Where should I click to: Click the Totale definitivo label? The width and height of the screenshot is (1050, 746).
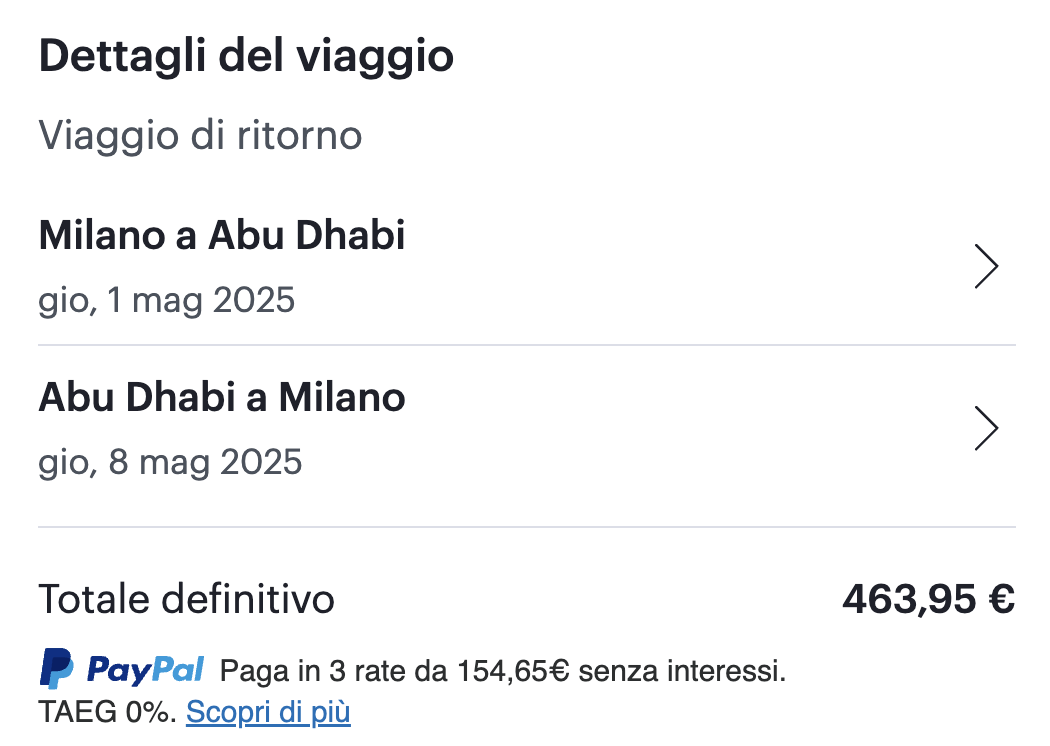click(x=186, y=599)
